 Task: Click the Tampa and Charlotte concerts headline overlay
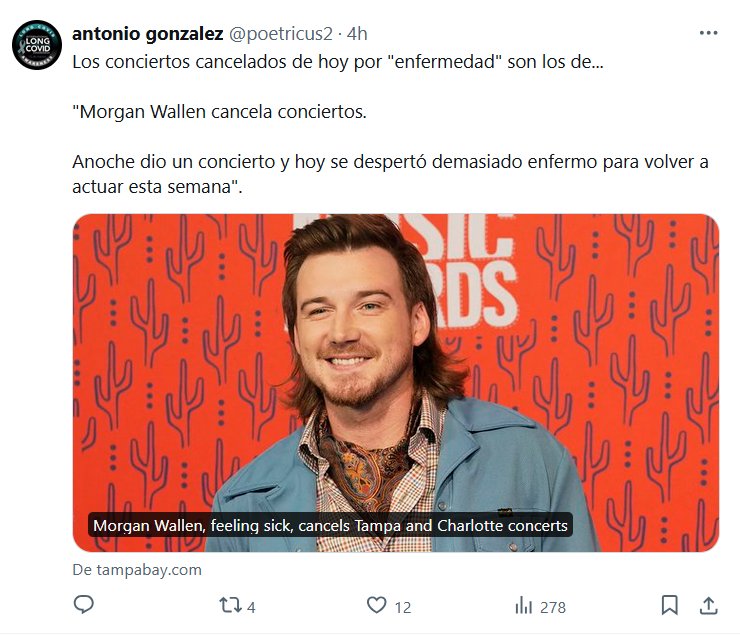(x=330, y=525)
